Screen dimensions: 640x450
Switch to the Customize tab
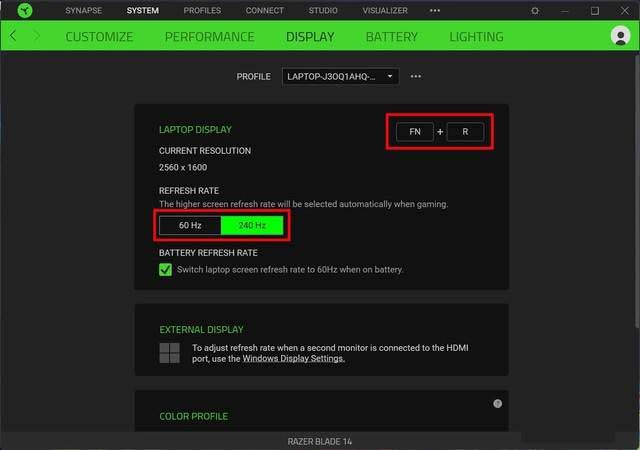tap(99, 37)
